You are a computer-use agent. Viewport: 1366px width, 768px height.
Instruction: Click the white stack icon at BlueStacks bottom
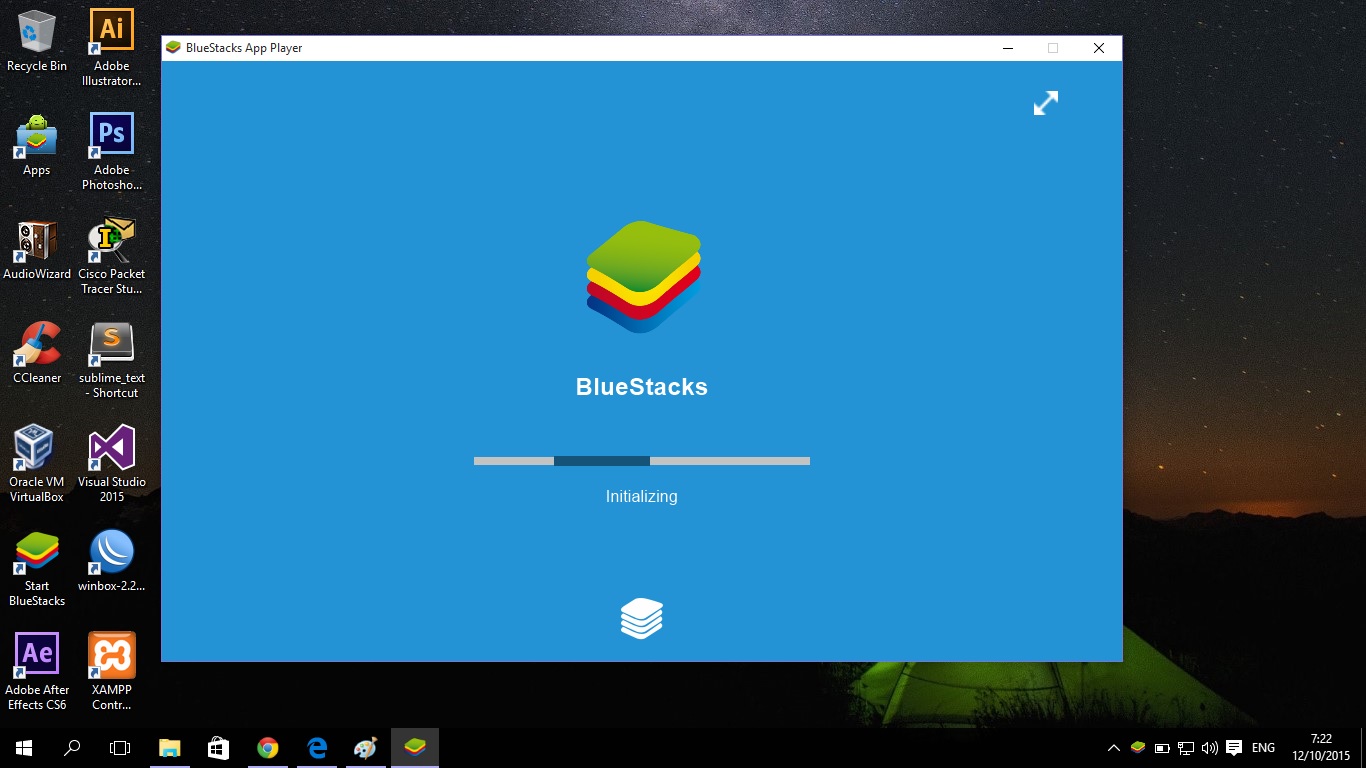[x=642, y=618]
